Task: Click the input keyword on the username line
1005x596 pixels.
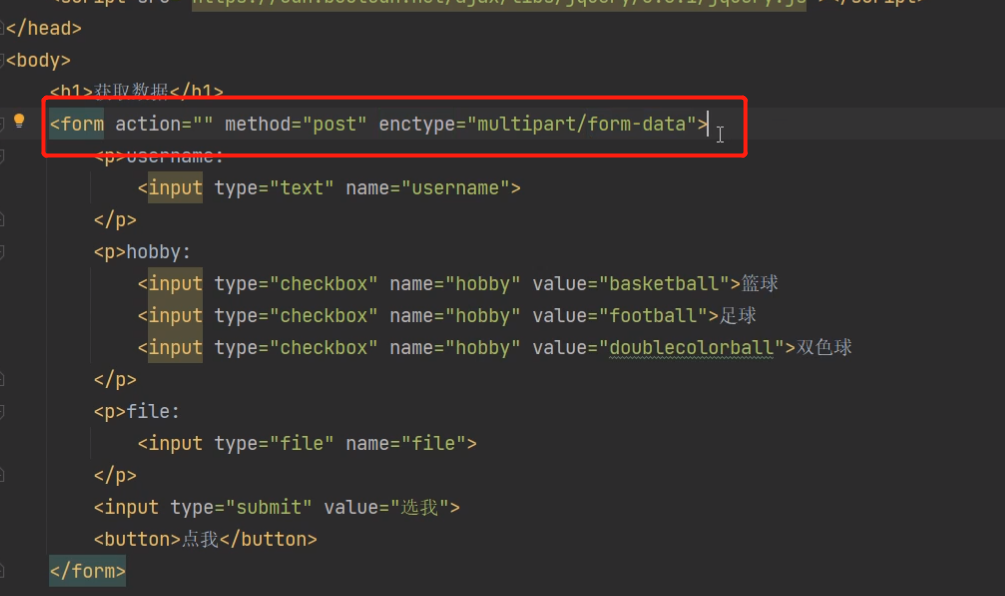Action: point(175,188)
